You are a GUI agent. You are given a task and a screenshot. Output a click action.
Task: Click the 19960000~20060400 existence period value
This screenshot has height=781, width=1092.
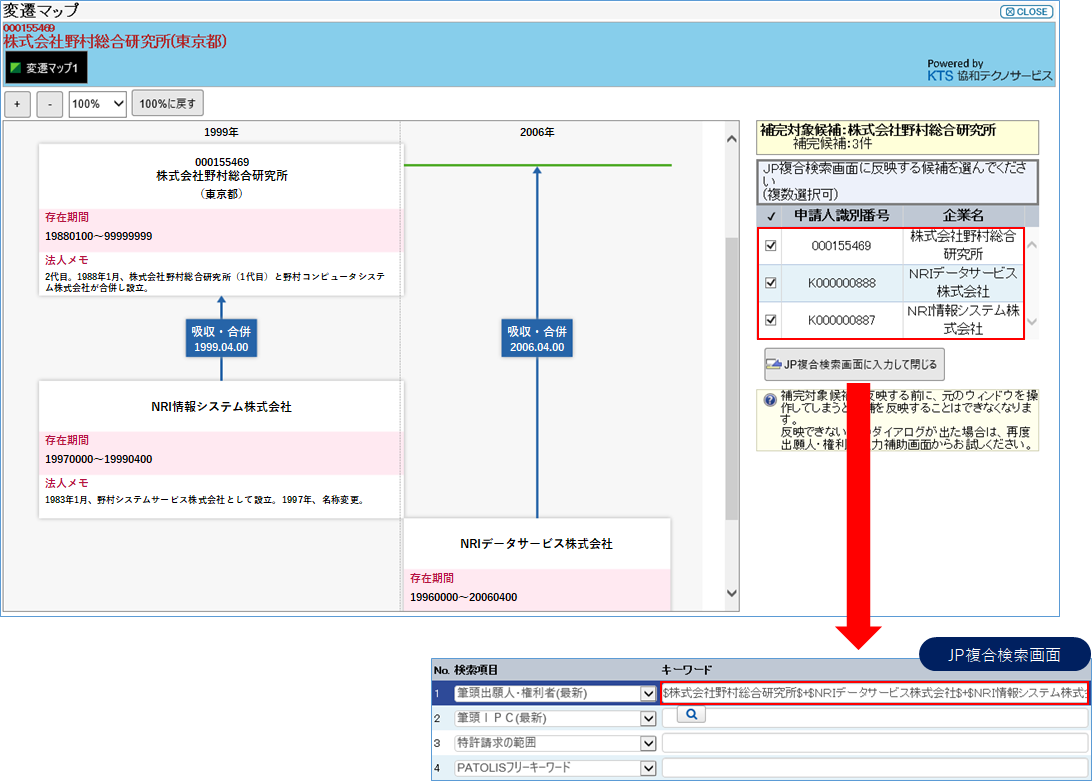click(463, 598)
